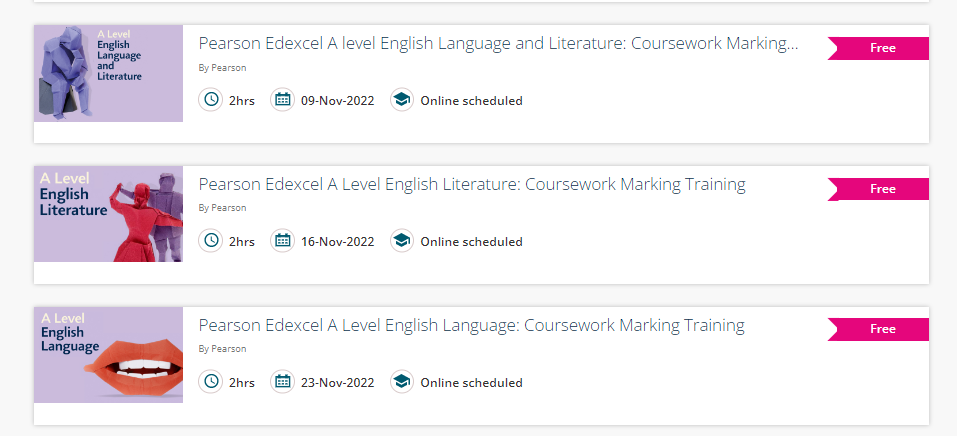Click the 23-Nov-2022 date text
The height and width of the screenshot is (436, 957).
338,383
